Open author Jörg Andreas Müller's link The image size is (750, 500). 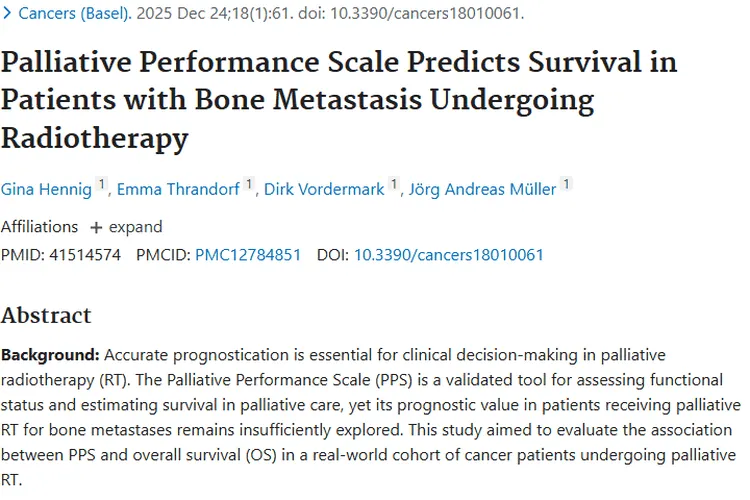[x=482, y=189]
